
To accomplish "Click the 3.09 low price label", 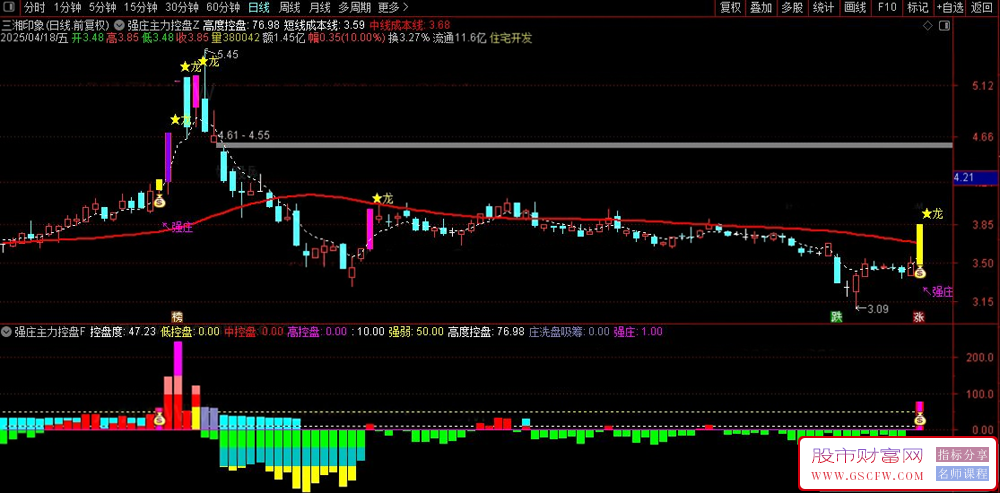I will tap(878, 309).
